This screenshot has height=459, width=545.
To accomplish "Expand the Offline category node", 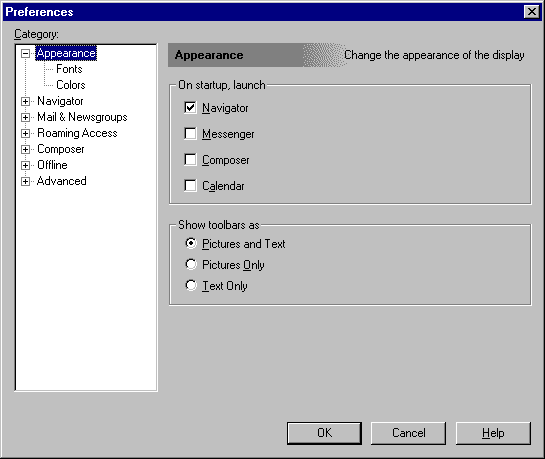I will (25, 165).
